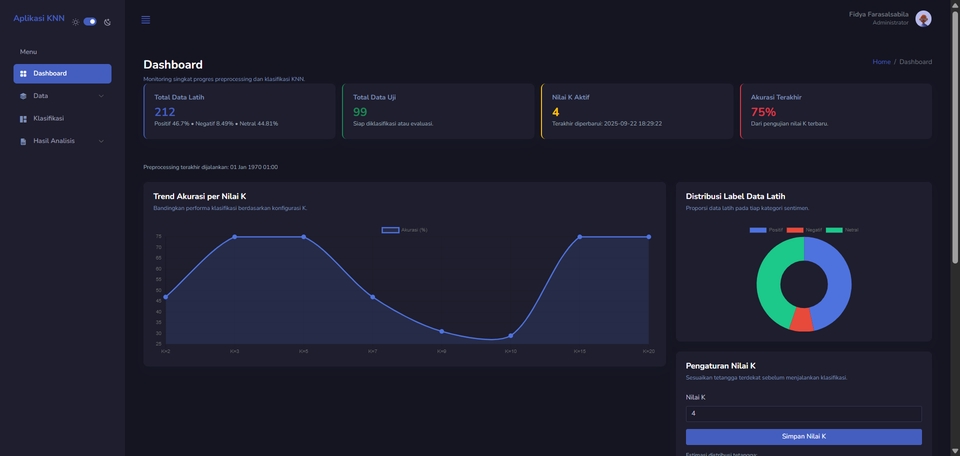Open the Fidya Farasalsabila account dropdown
The image size is (960, 456).
(878, 15)
